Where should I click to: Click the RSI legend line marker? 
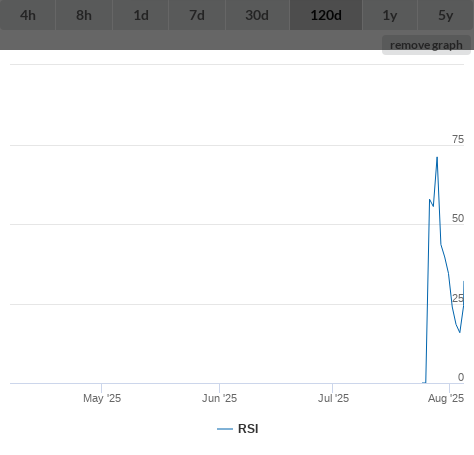pos(225,429)
